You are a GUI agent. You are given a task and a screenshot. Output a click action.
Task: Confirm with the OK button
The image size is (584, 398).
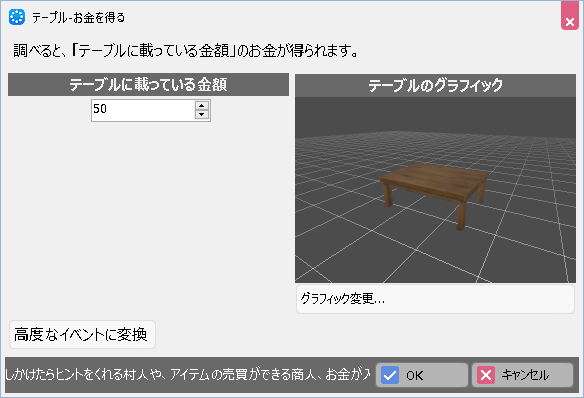pos(422,375)
